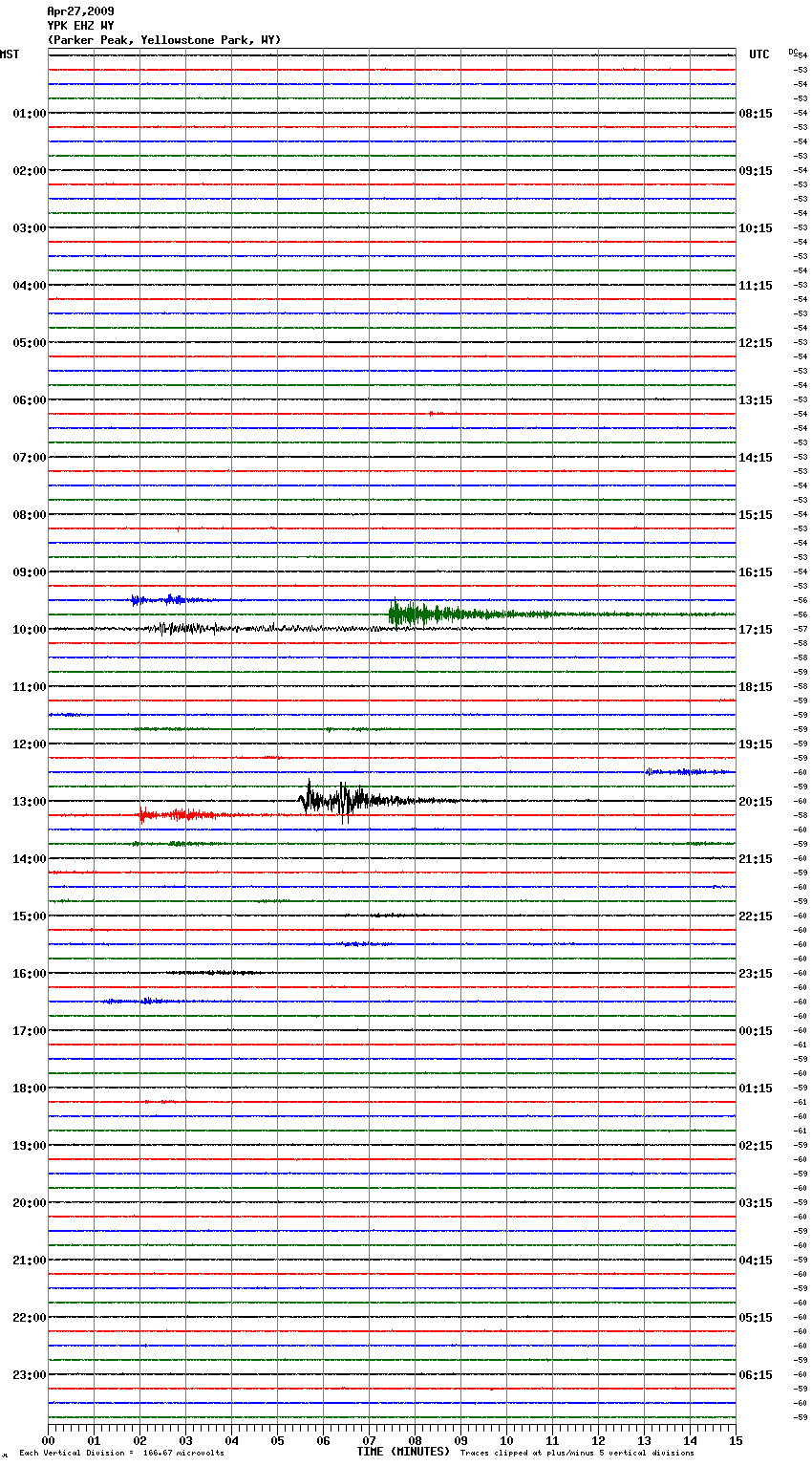Click the 06:15 UTC row label
Screen dimensions: 812x1466
756,1375
